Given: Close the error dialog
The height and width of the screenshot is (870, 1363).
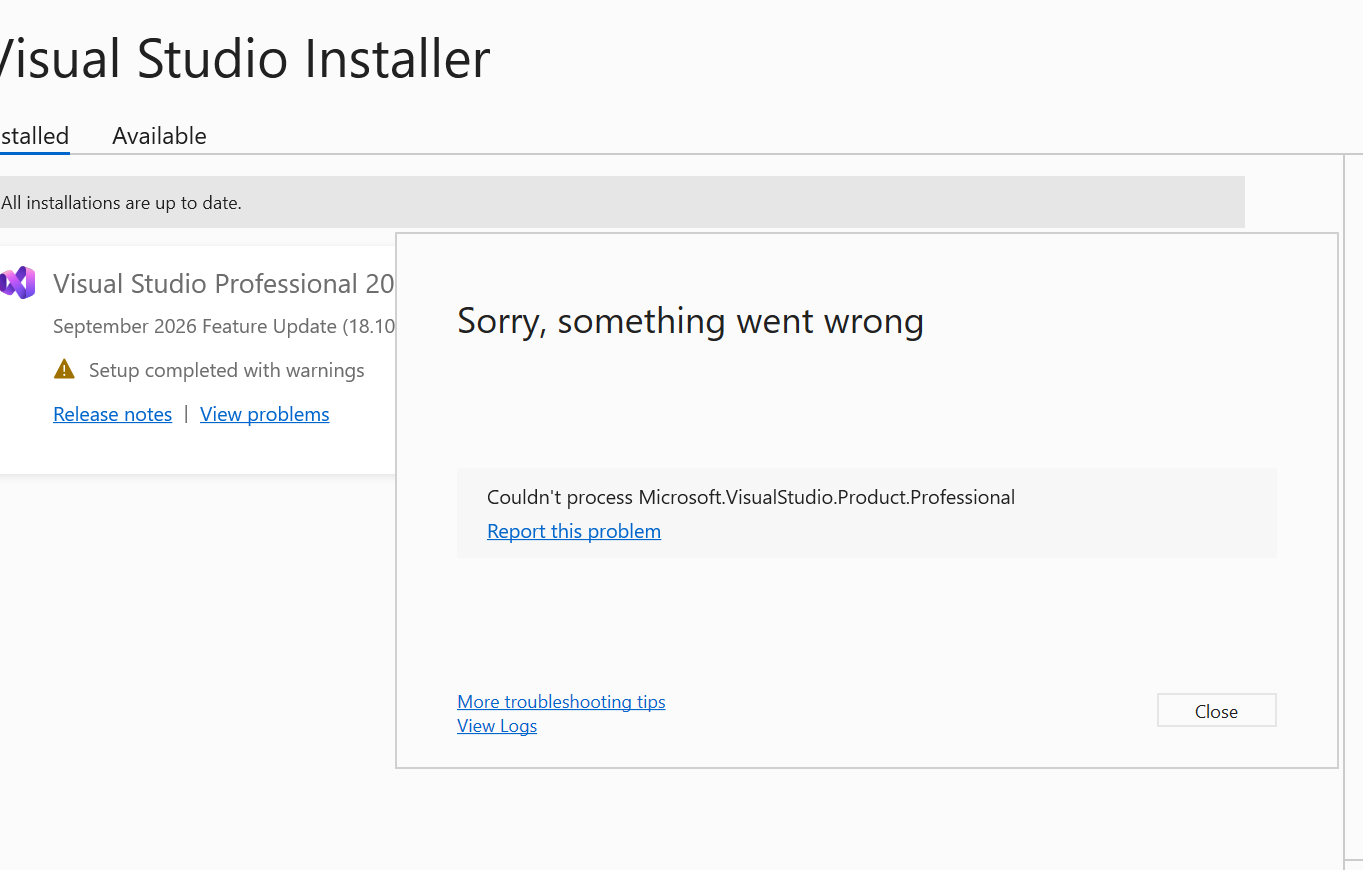Looking at the screenshot, I should (1216, 711).
